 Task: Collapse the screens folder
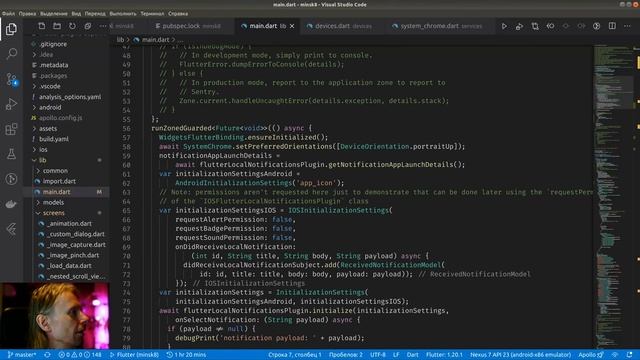pos(53,213)
